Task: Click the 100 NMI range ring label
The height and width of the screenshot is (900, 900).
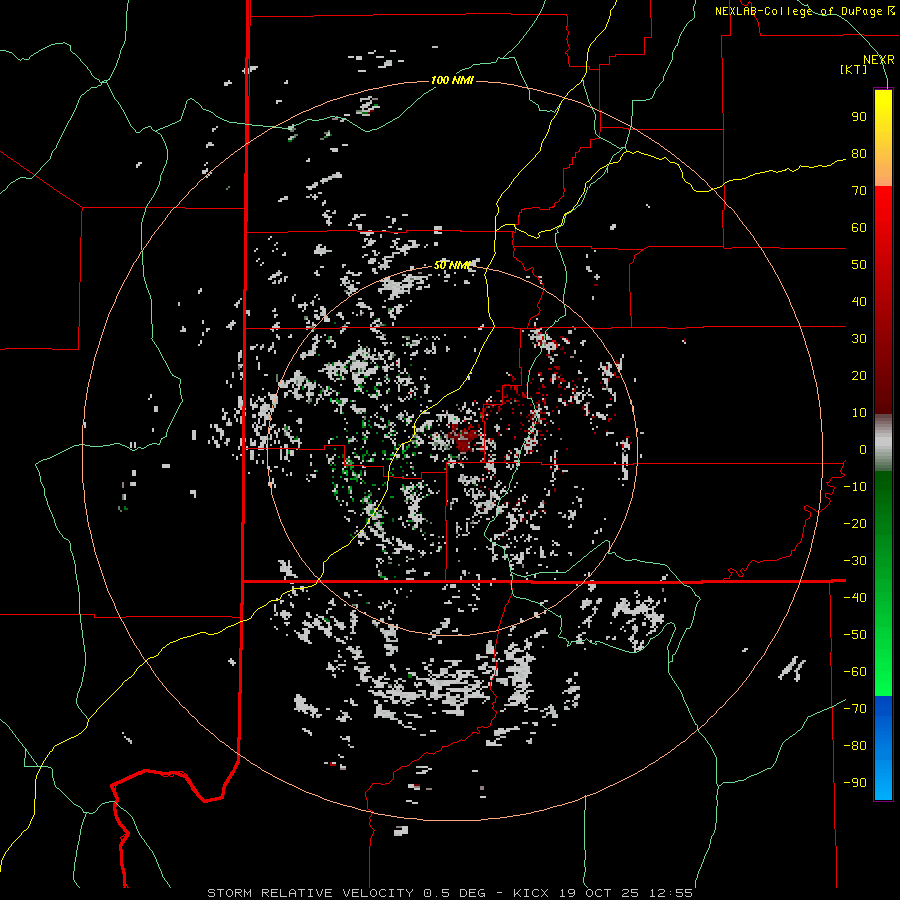Action: [x=452, y=80]
